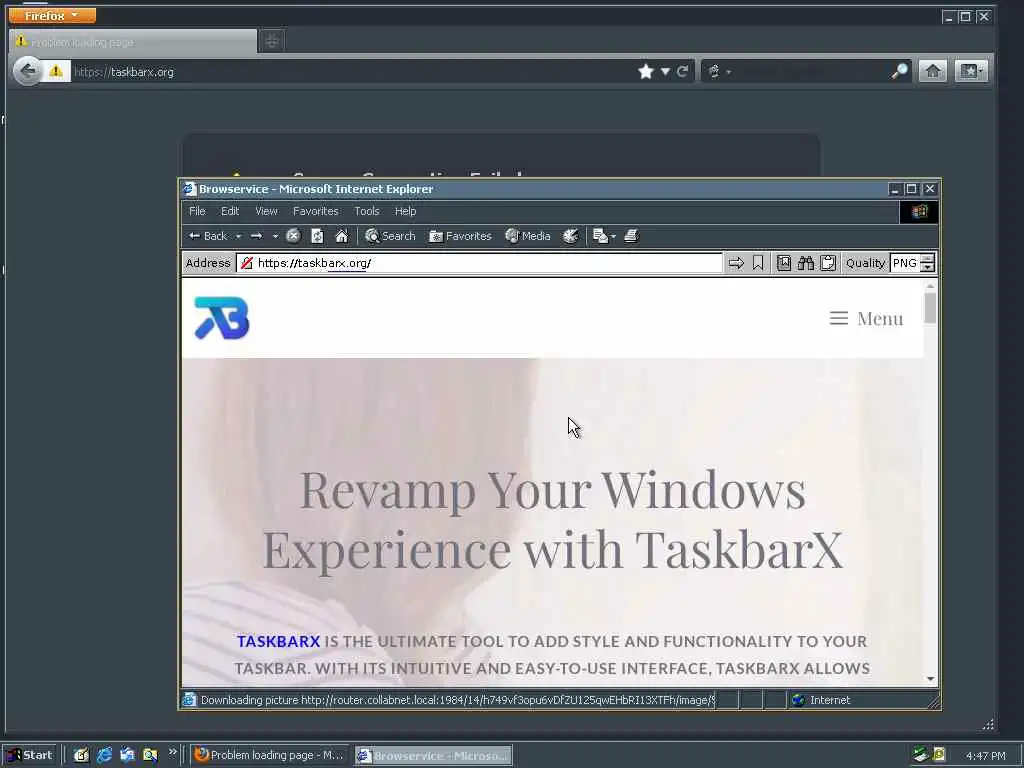Open View menu in Internet Explorer
1024x768 pixels.
tap(266, 211)
